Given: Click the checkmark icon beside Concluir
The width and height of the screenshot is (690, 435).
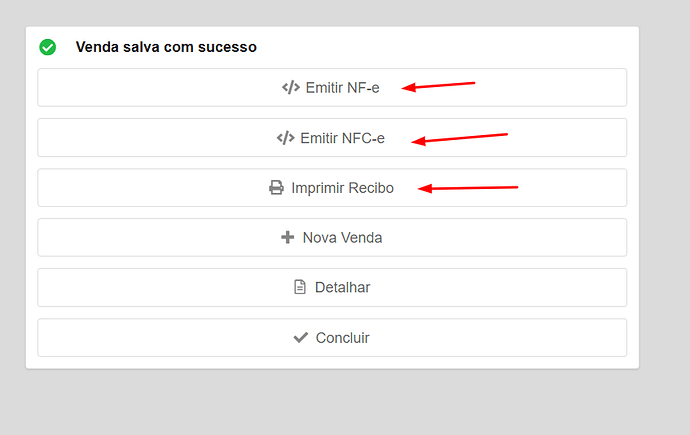Looking at the screenshot, I should point(300,338).
